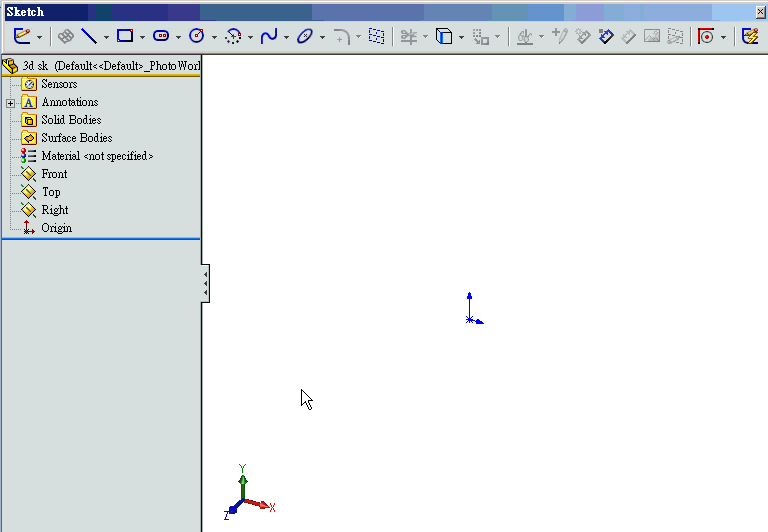Open the Circle tool dropdown arrow
Viewport: 768px width, 532px height.
214,37
